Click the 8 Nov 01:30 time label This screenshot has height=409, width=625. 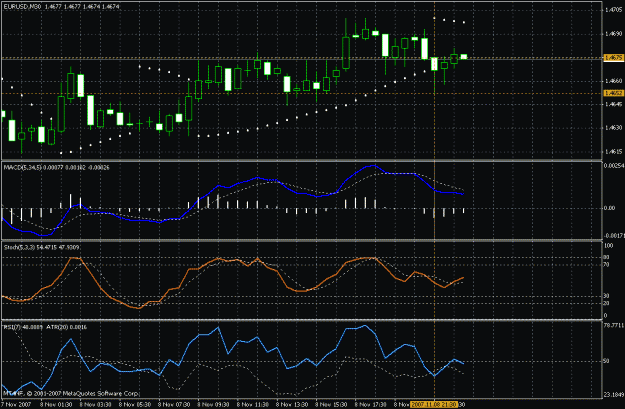click(56, 405)
